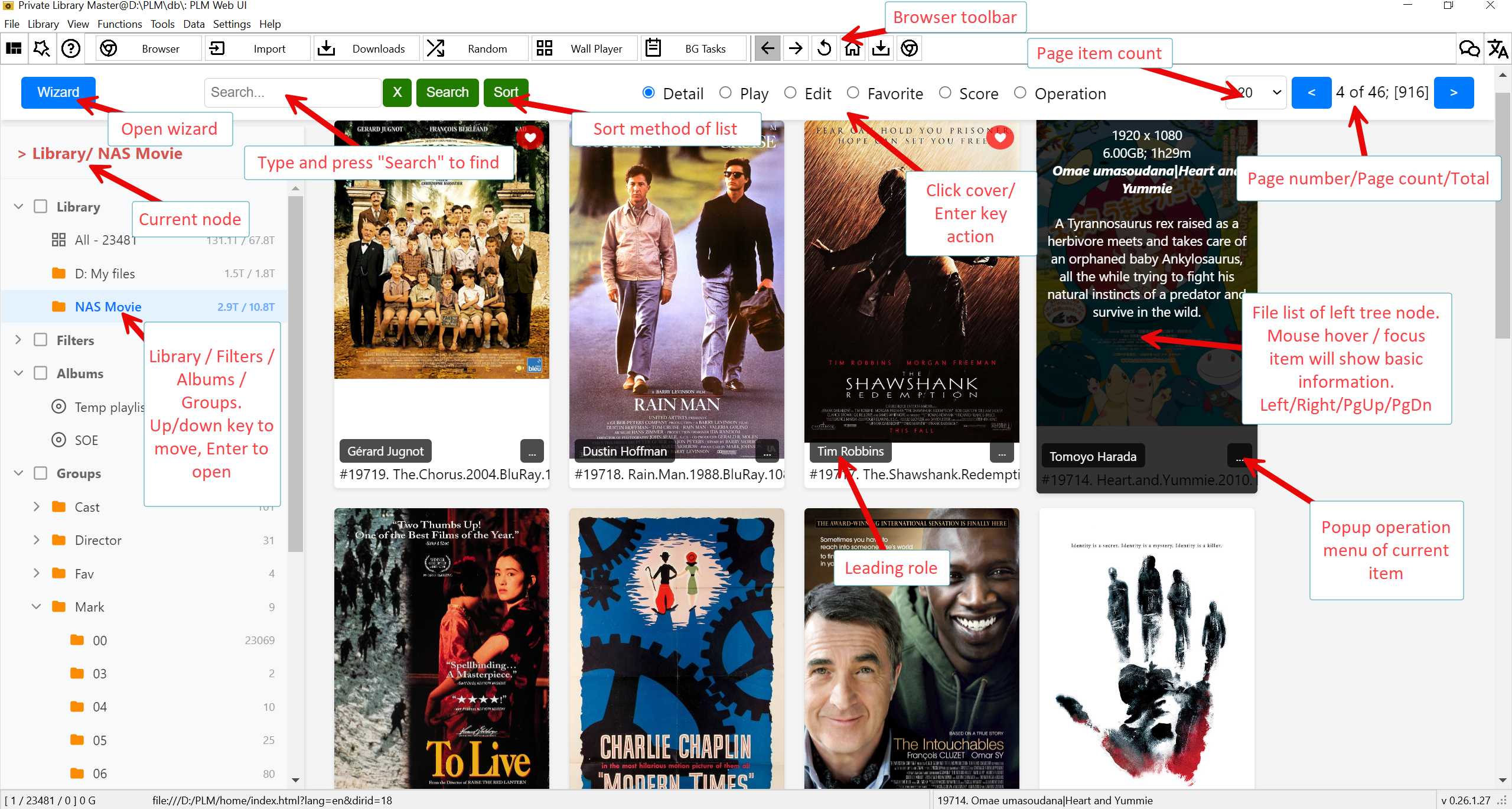Open the Settings menu
Viewport: 1512px width, 809px height.
[x=232, y=24]
